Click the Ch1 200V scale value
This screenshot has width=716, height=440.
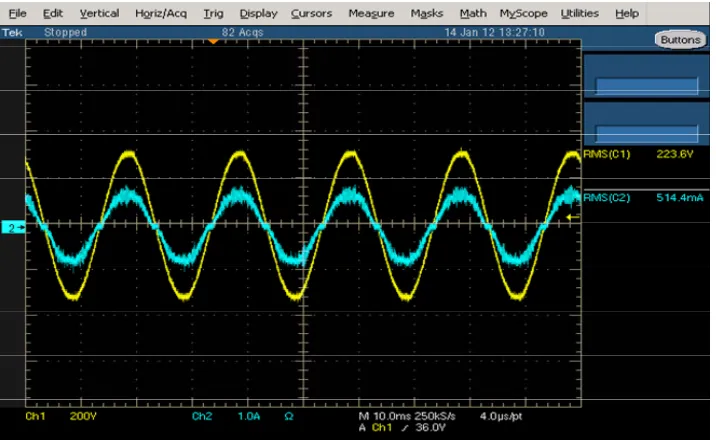coord(83,416)
